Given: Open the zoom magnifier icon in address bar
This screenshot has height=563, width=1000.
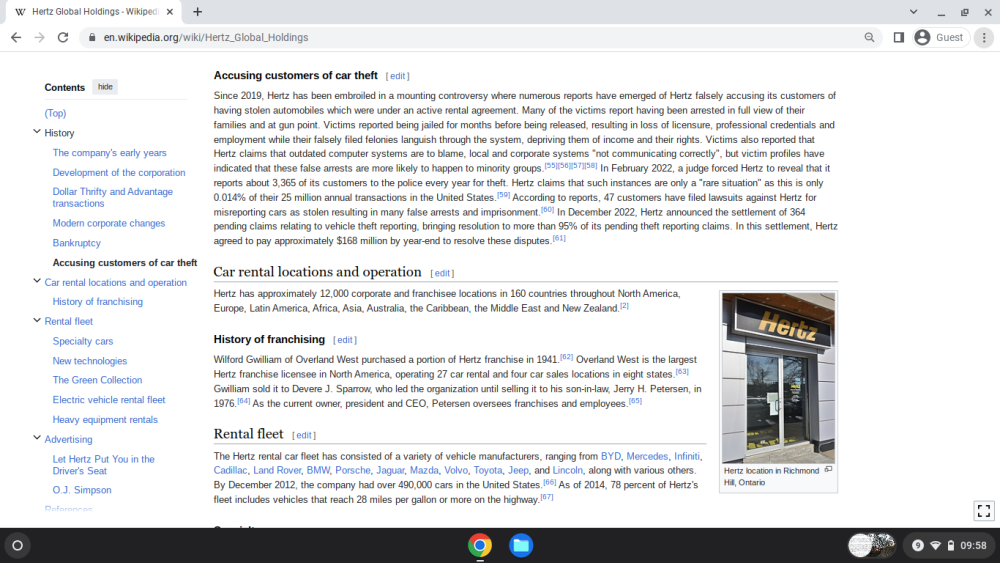Looking at the screenshot, I should click(x=869, y=38).
